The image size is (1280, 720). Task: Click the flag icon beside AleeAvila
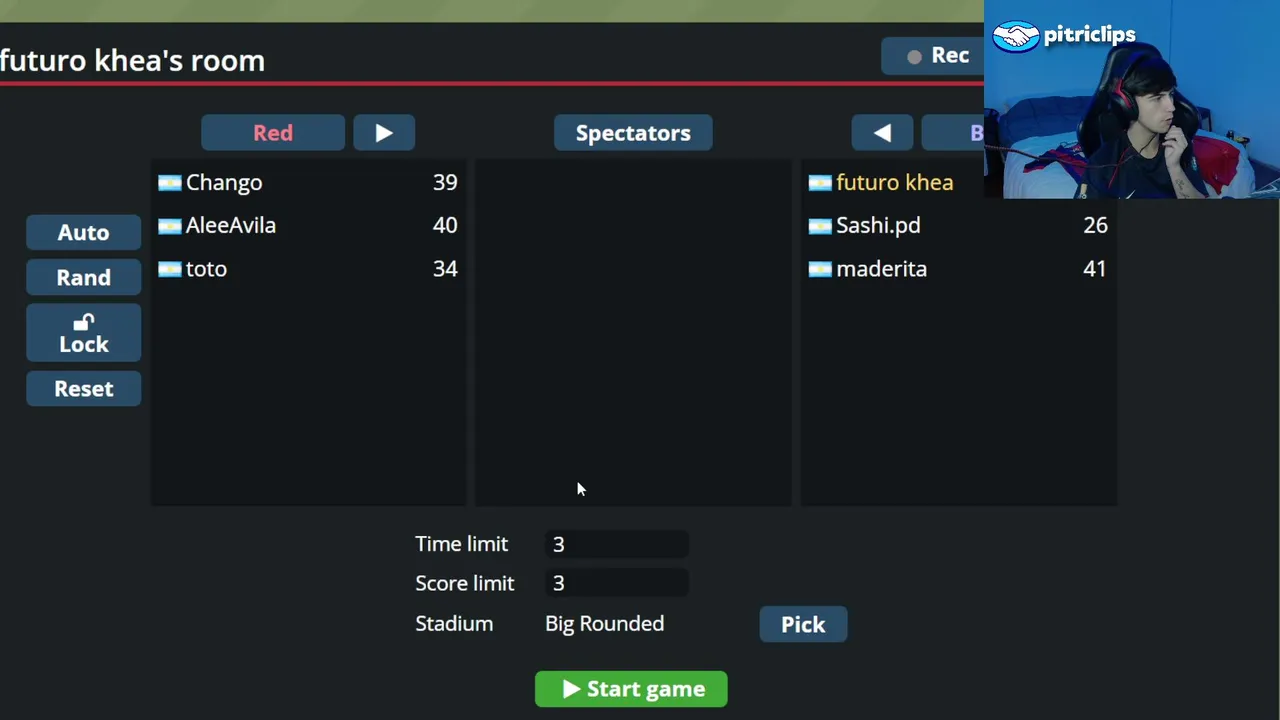(170, 226)
